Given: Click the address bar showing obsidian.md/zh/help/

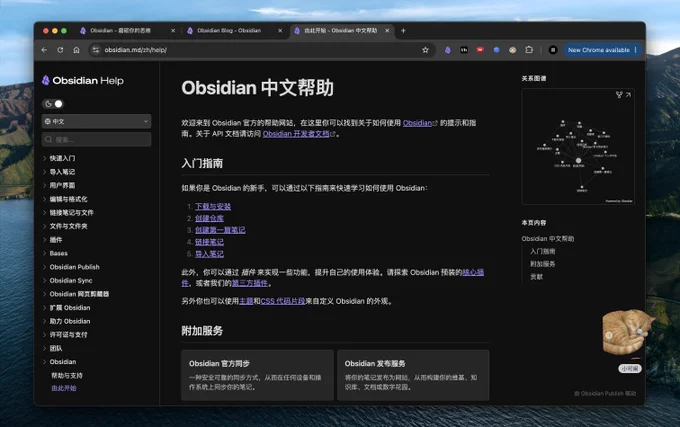Looking at the screenshot, I should pos(260,50).
